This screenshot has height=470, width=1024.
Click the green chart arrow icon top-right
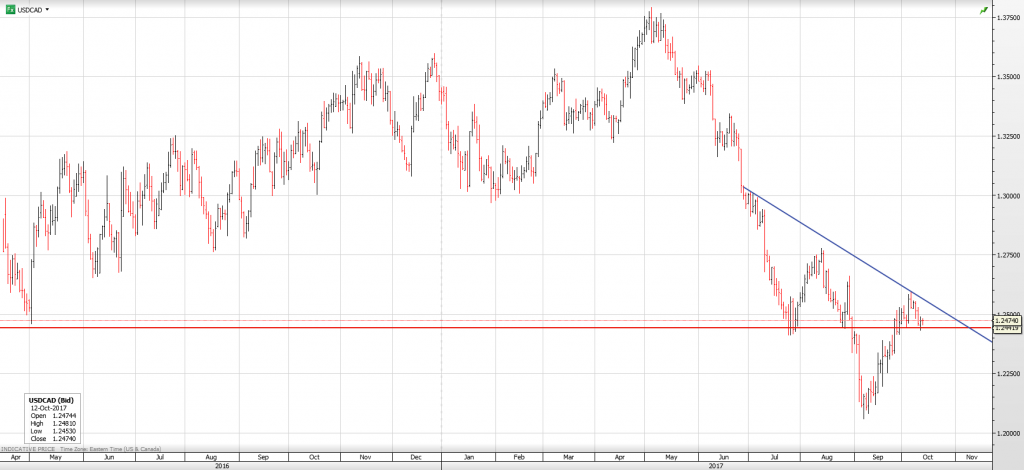click(983, 9)
